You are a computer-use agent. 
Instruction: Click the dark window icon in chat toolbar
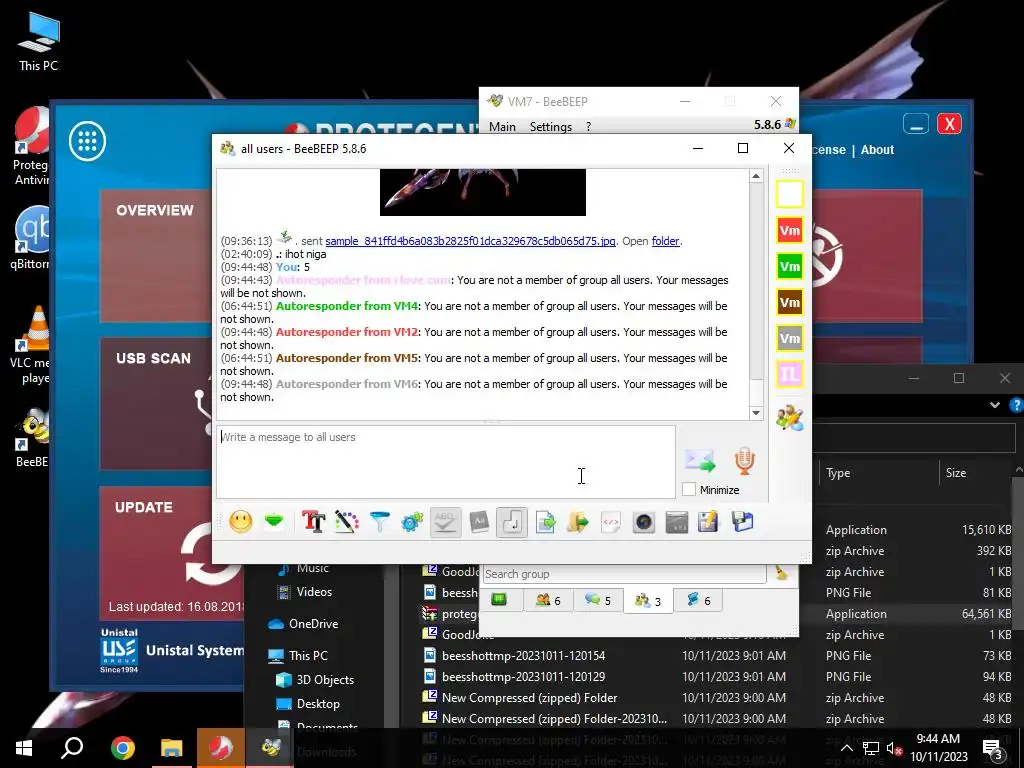pos(677,522)
